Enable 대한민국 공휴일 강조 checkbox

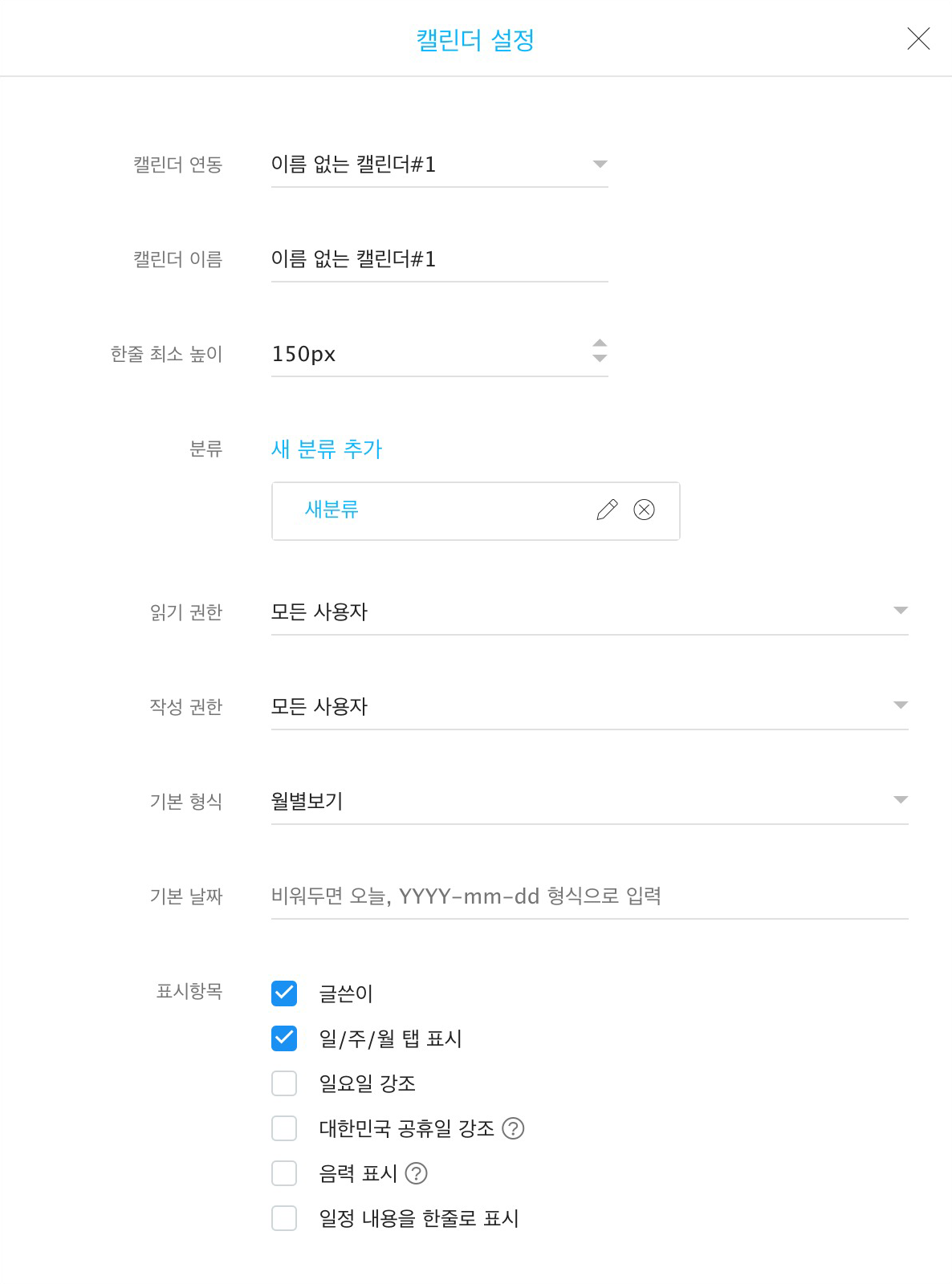[x=284, y=1128]
